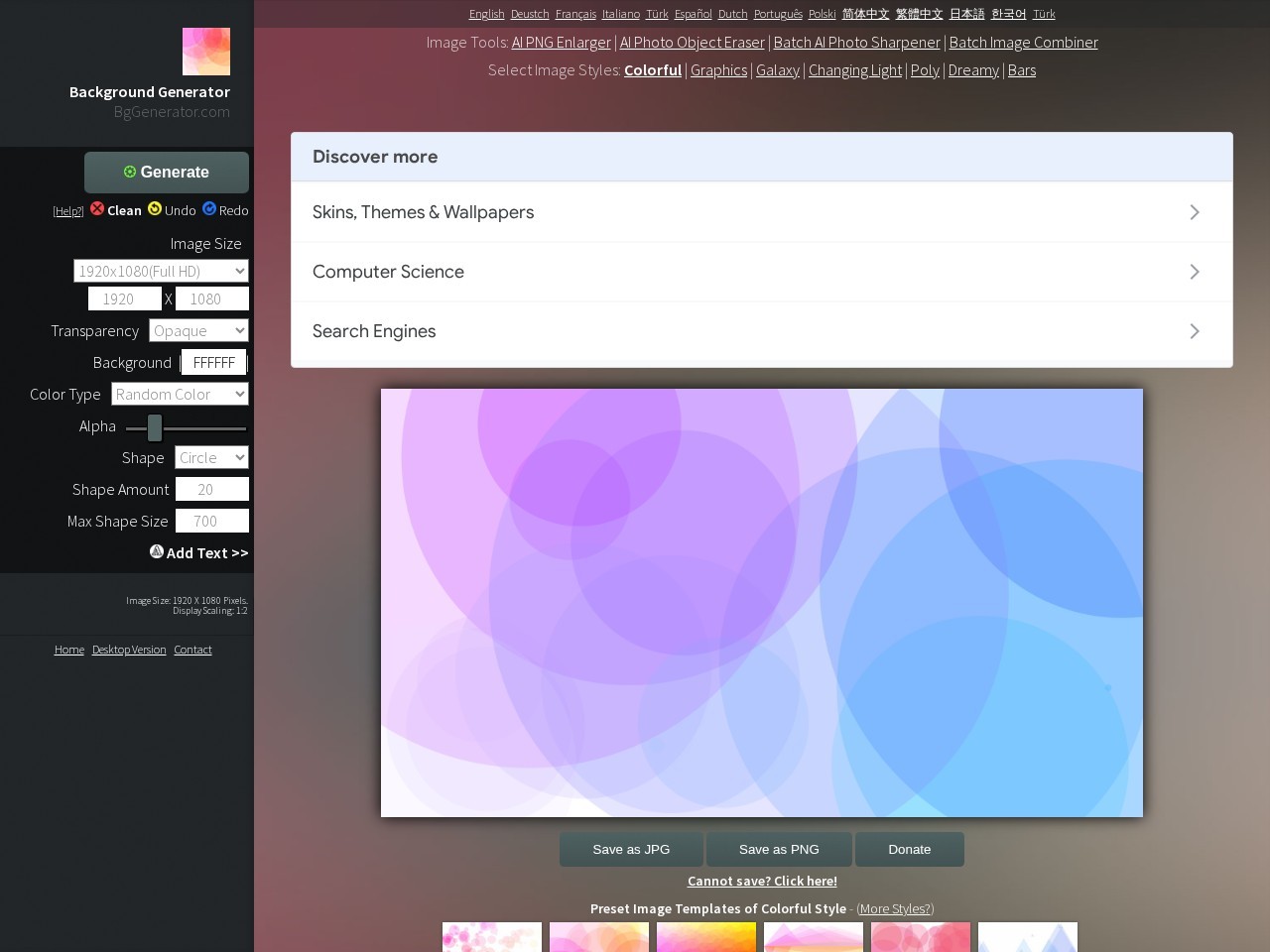Open the Batch AI Photo Sharpener tool
The image size is (1270, 952).
point(857,42)
